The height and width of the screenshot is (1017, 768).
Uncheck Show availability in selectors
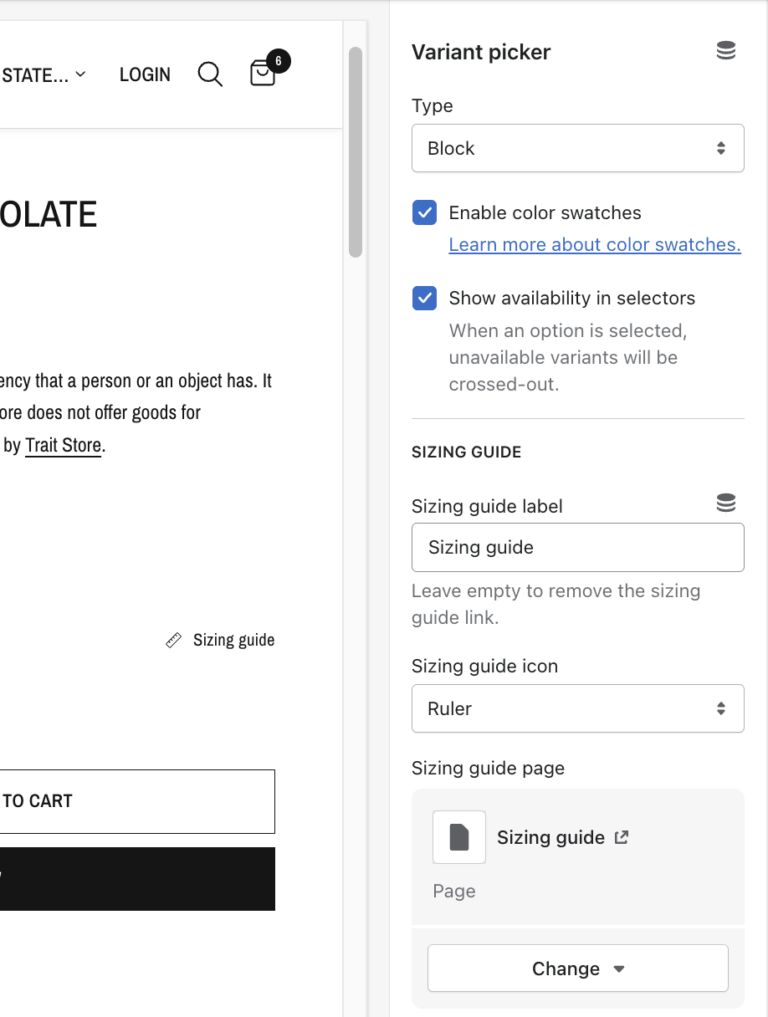coord(424,298)
